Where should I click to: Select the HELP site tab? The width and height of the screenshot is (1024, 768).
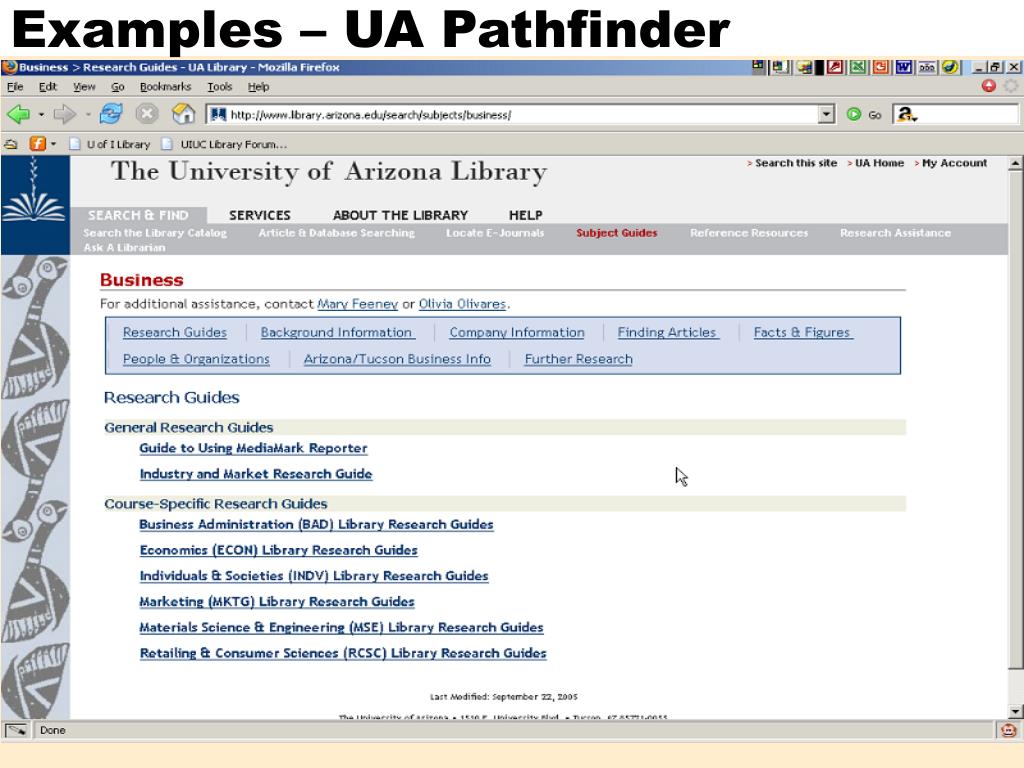(526, 216)
